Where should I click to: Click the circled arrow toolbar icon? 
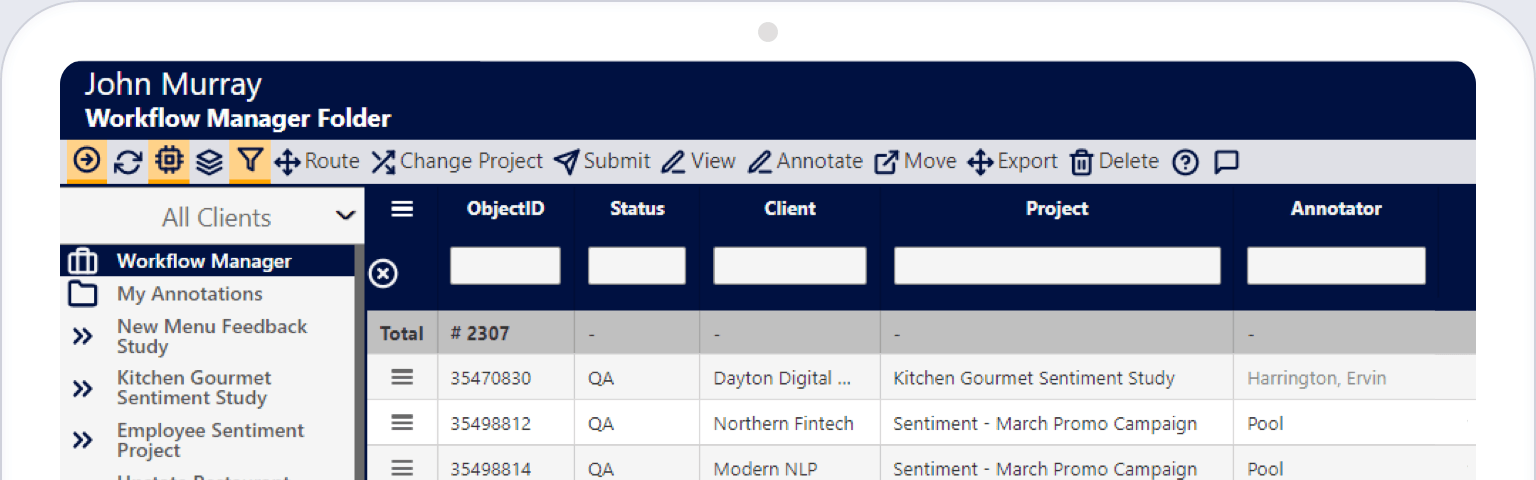87,161
